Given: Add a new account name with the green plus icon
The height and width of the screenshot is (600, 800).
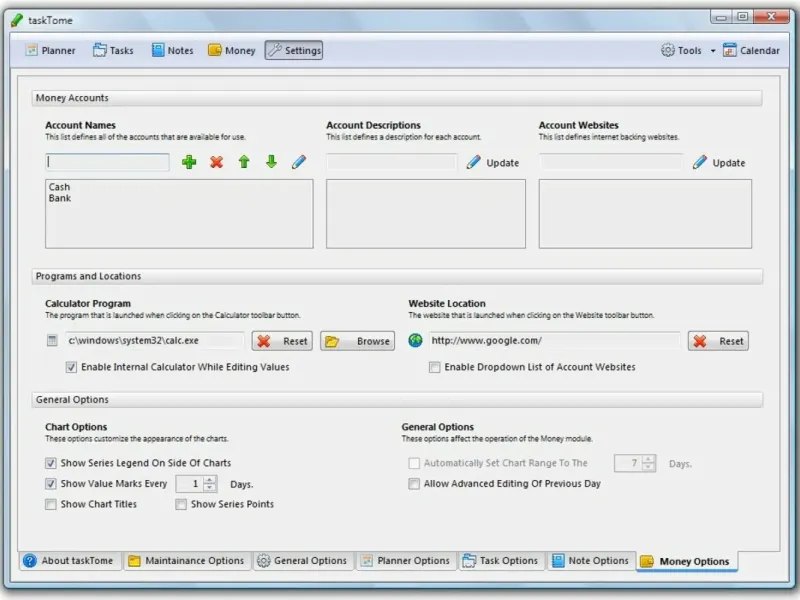Looking at the screenshot, I should pyautogui.click(x=189, y=162).
